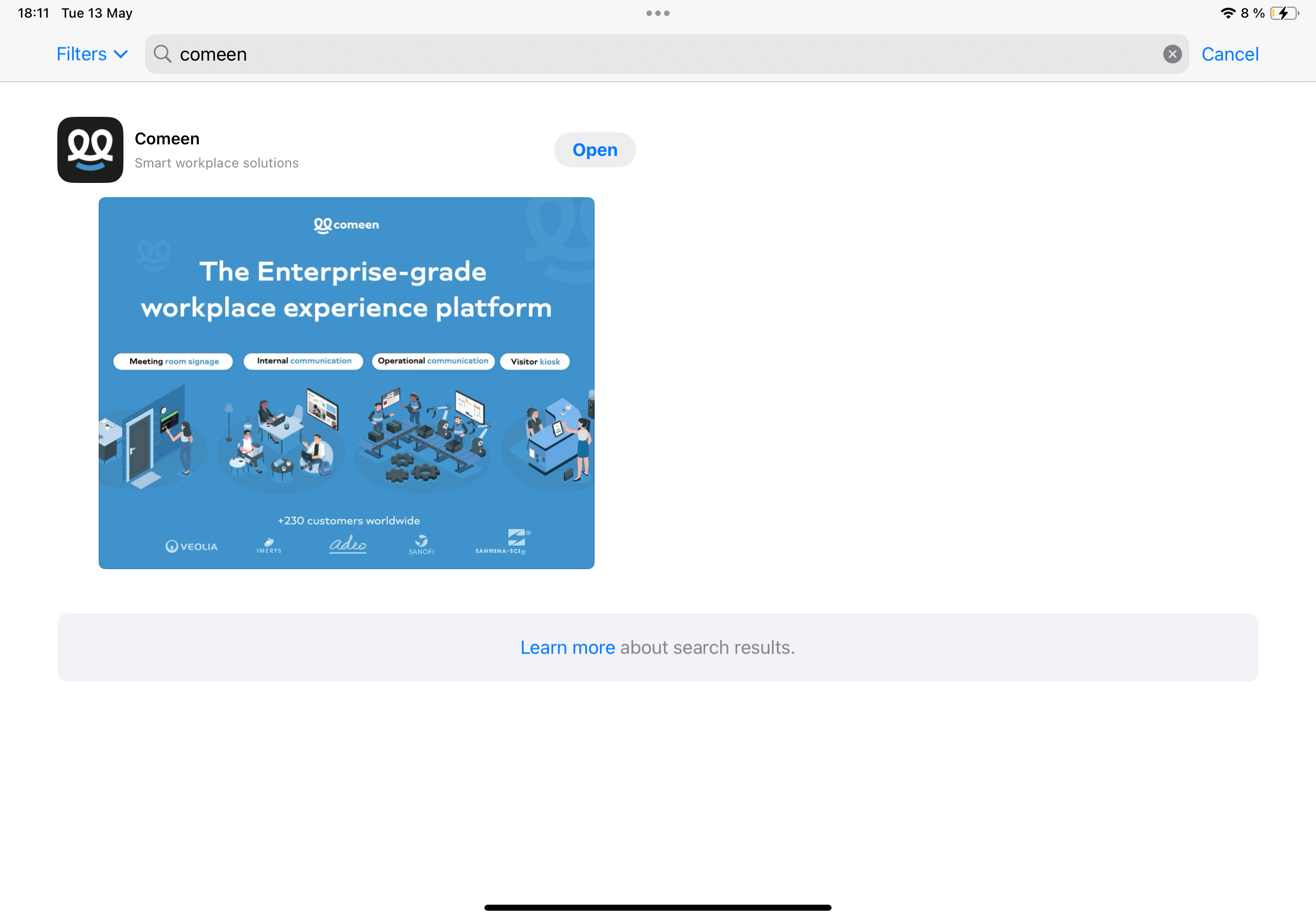
Task: Click the search field containing comeen
Action: coord(667,54)
